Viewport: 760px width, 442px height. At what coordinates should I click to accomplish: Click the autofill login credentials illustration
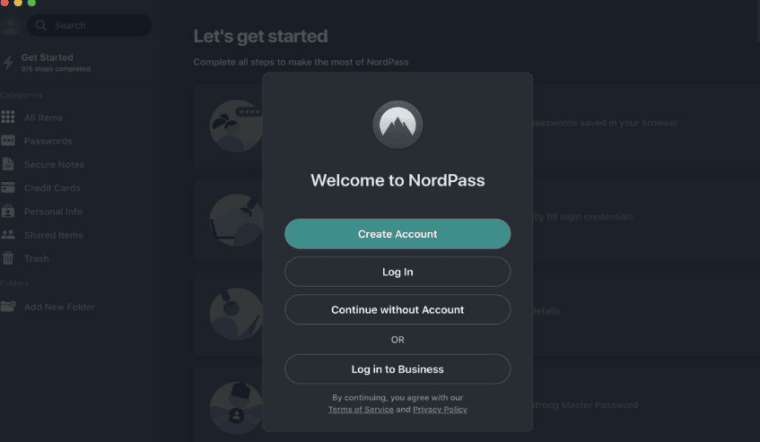click(236, 220)
